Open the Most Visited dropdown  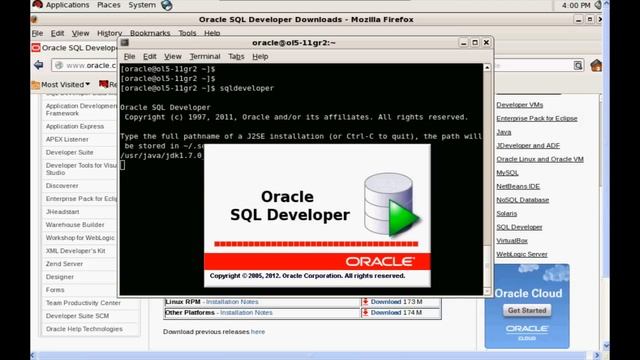pos(65,84)
